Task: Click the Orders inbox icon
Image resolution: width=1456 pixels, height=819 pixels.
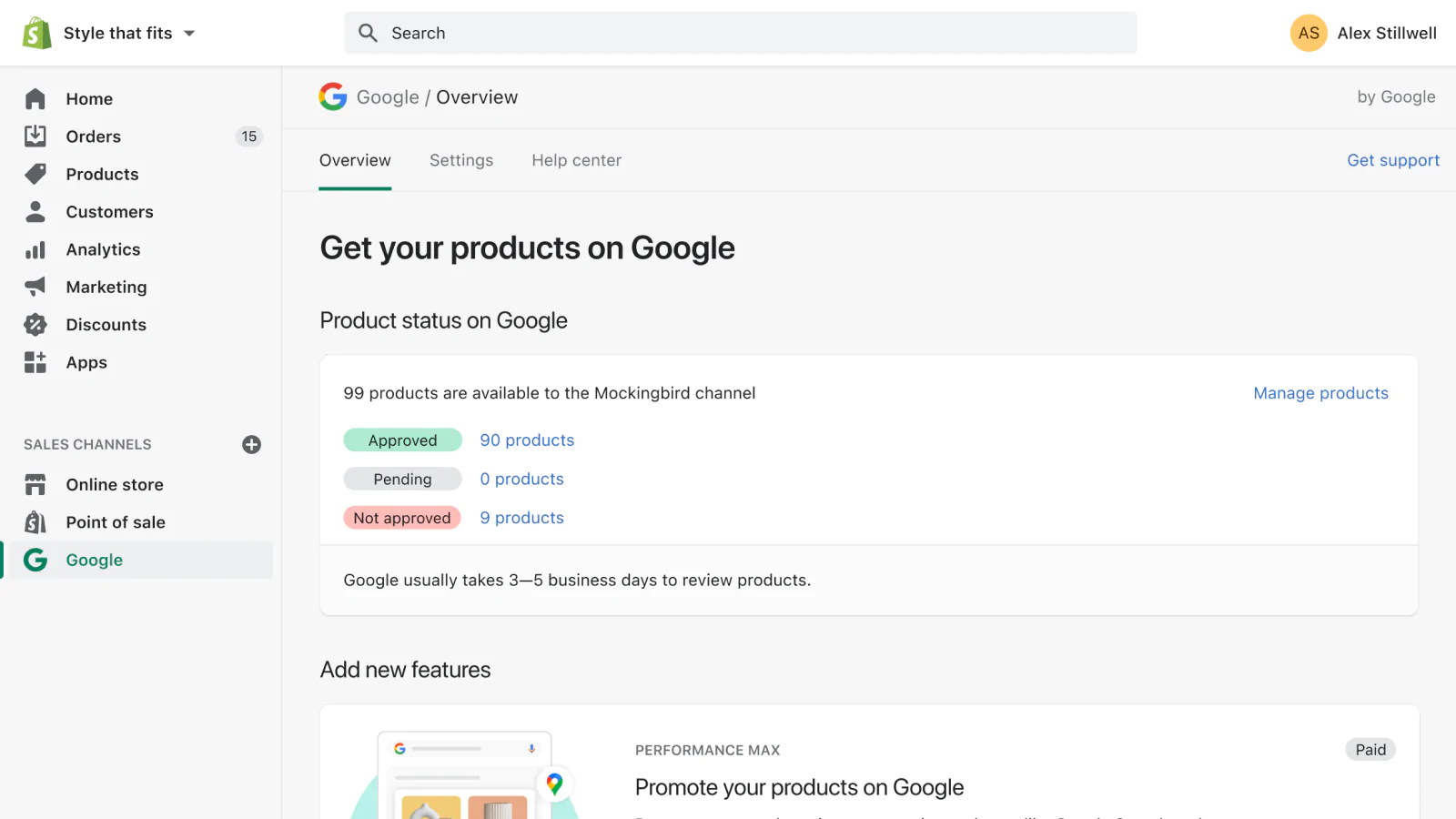Action: pyautogui.click(x=35, y=136)
